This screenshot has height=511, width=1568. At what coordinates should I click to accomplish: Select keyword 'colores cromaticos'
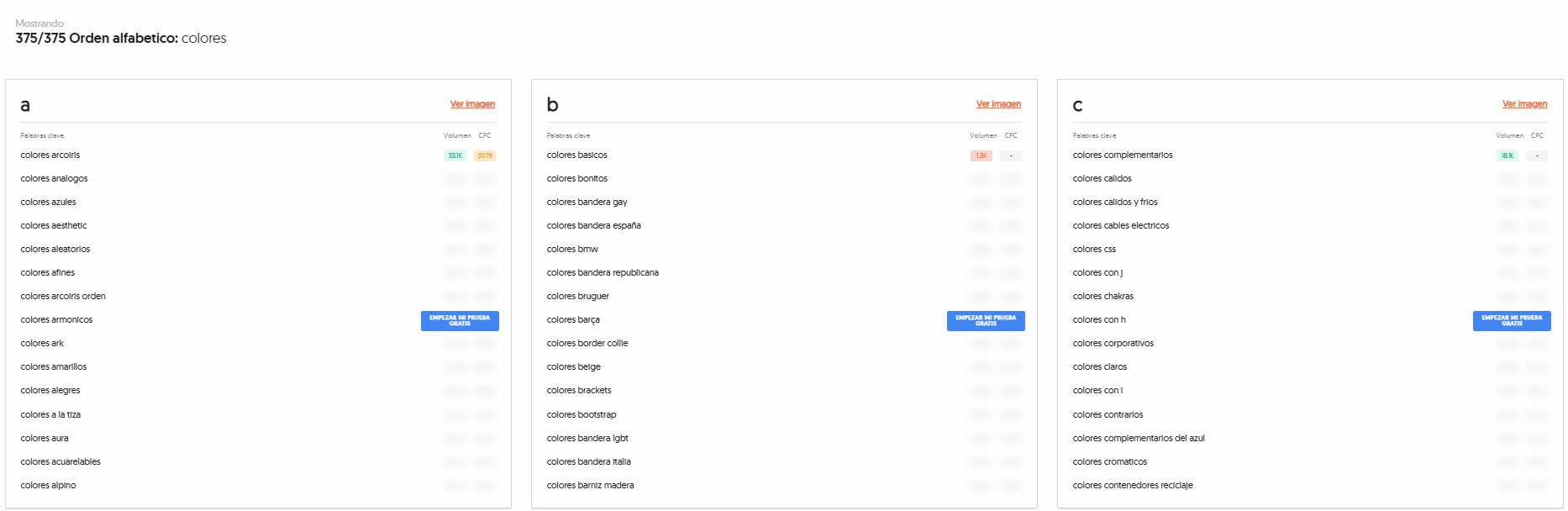(x=1109, y=462)
